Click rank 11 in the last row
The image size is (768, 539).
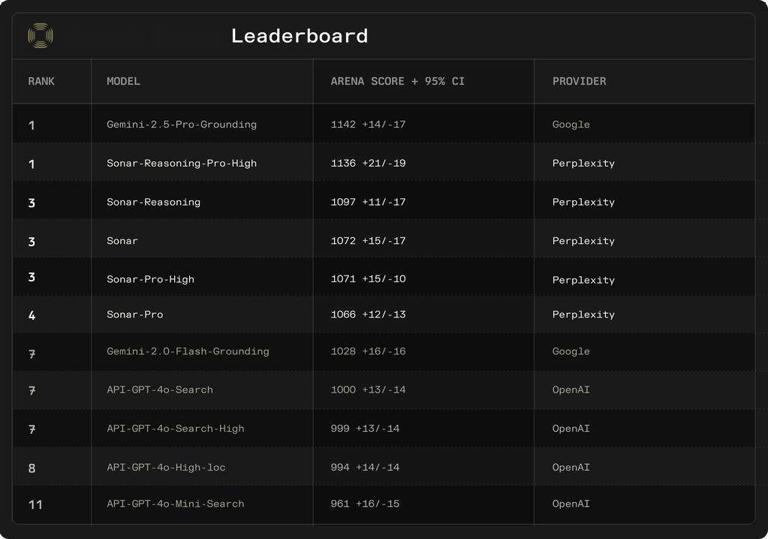[35, 504]
